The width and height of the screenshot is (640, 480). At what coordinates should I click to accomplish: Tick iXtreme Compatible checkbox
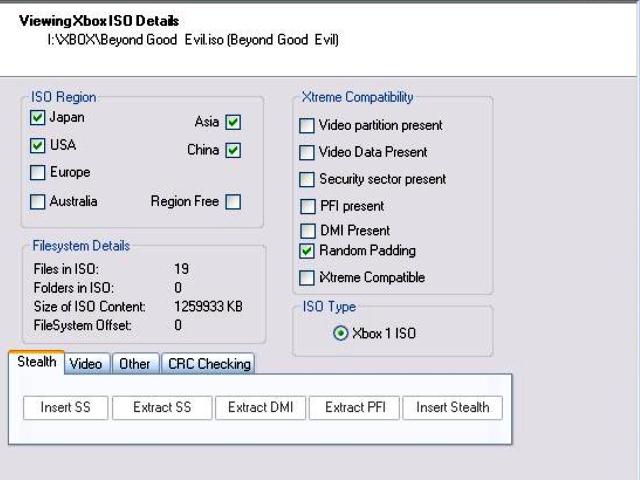[x=307, y=278]
